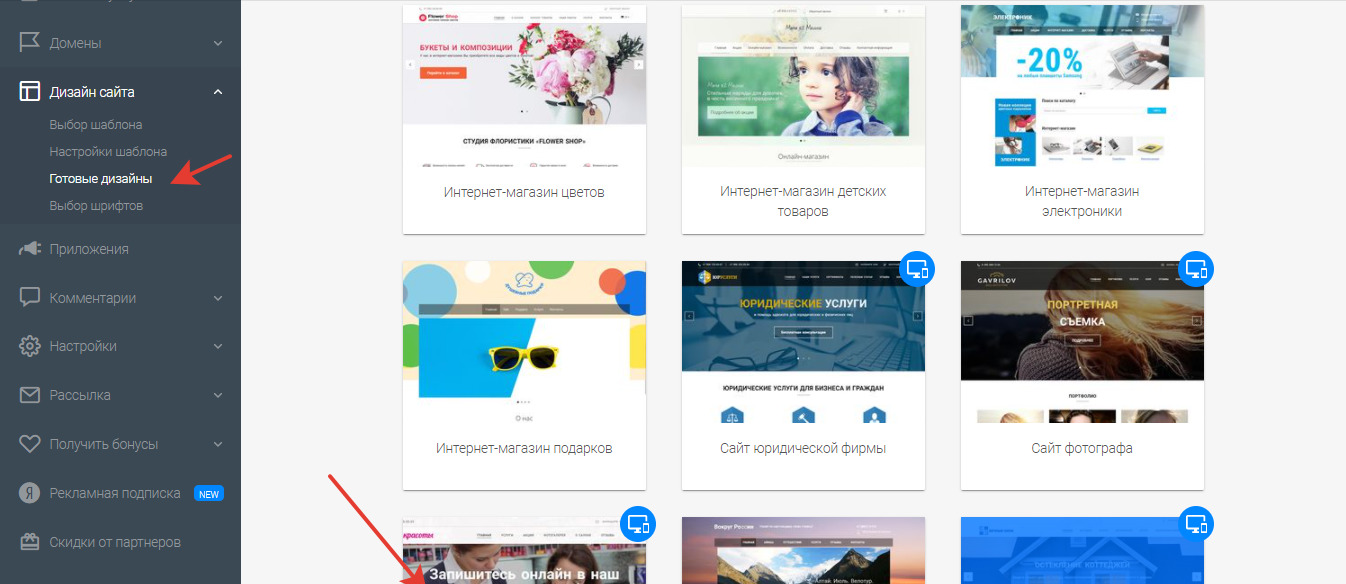Click responsive badge on Сайт фотографа card
The image size is (1346, 584).
click(1196, 269)
